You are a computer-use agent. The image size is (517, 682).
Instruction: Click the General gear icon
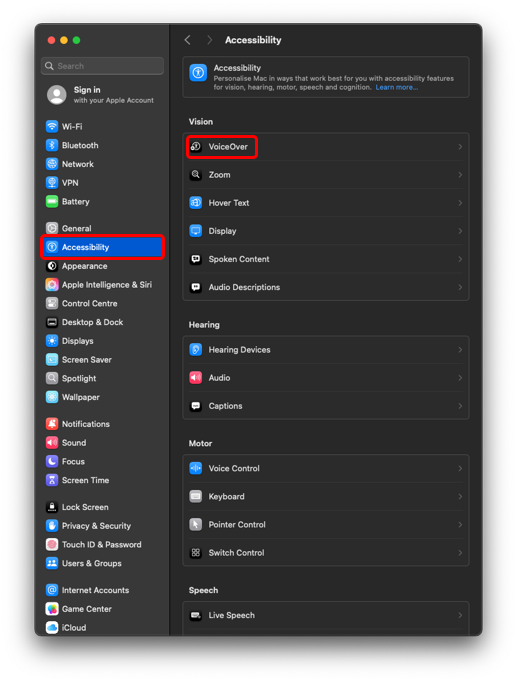[52, 228]
